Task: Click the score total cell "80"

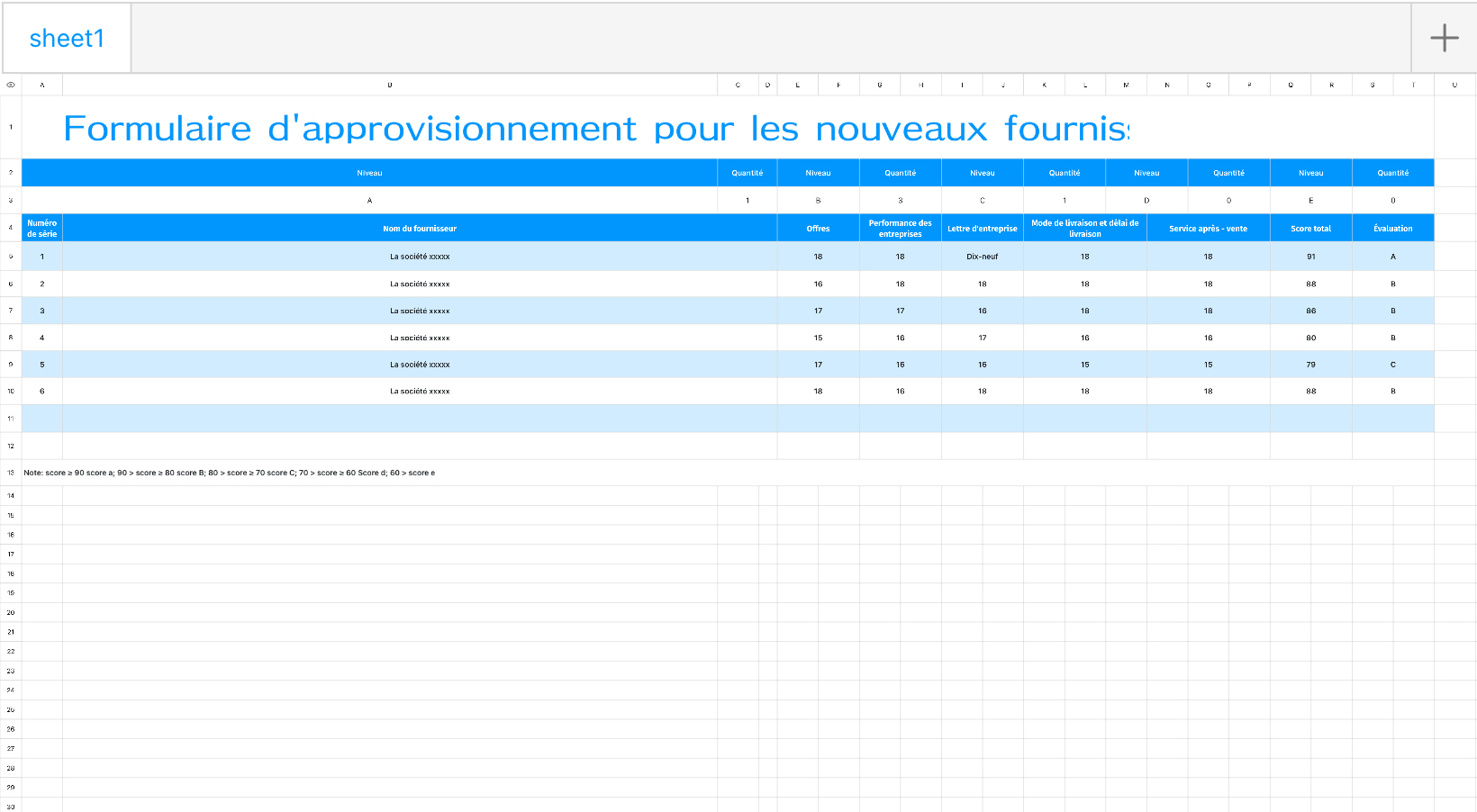Action: [1310, 338]
